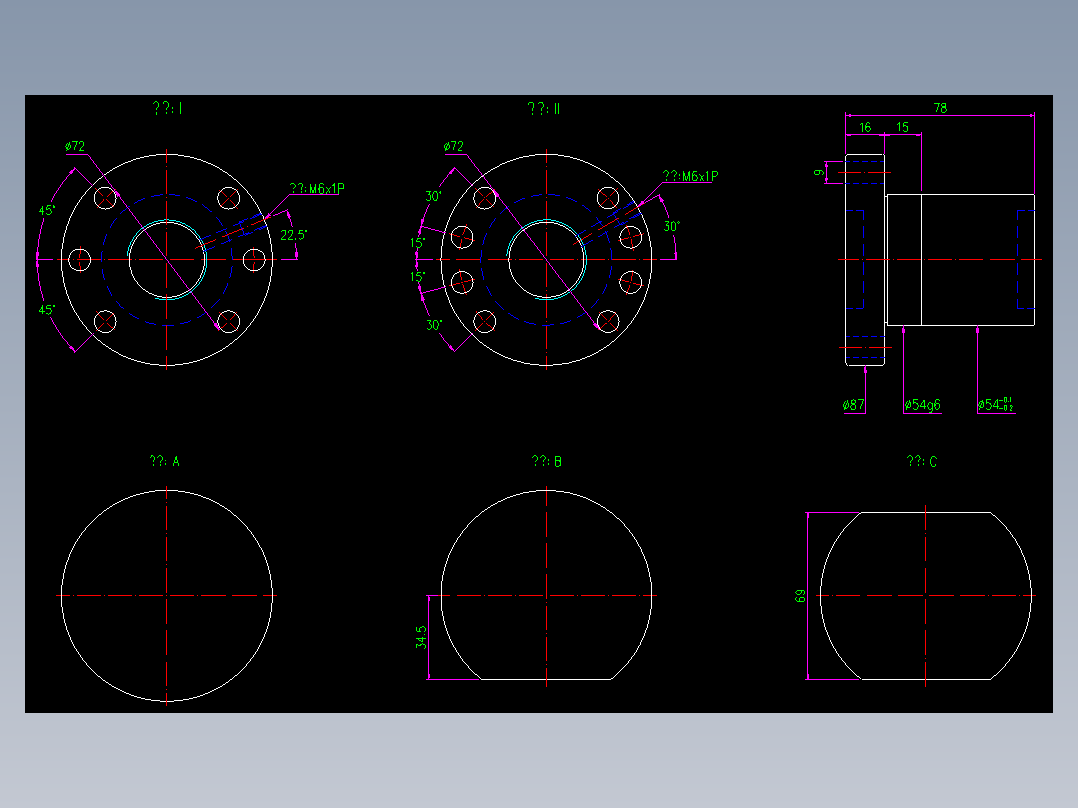
Task: Select the 78 overall length dimension
Action: coord(940,108)
